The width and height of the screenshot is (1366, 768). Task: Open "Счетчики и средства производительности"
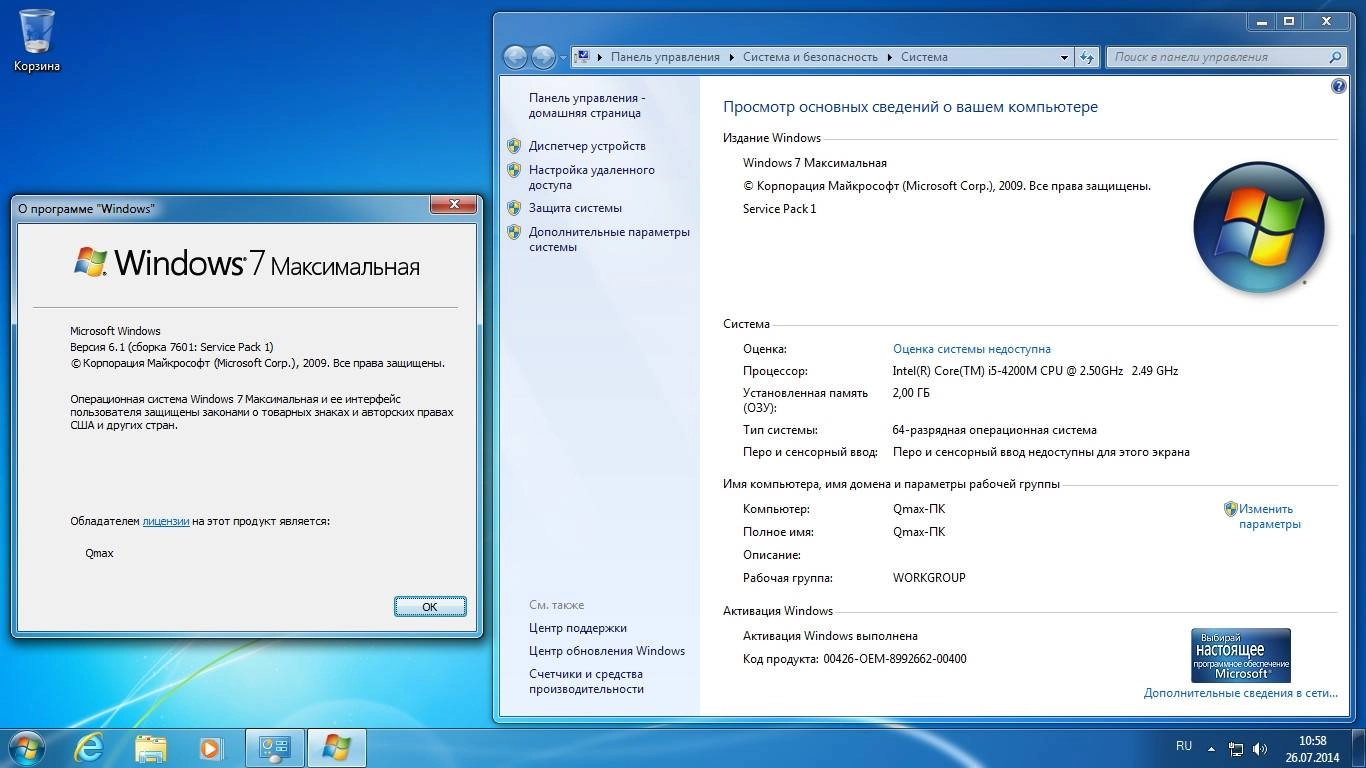point(586,681)
